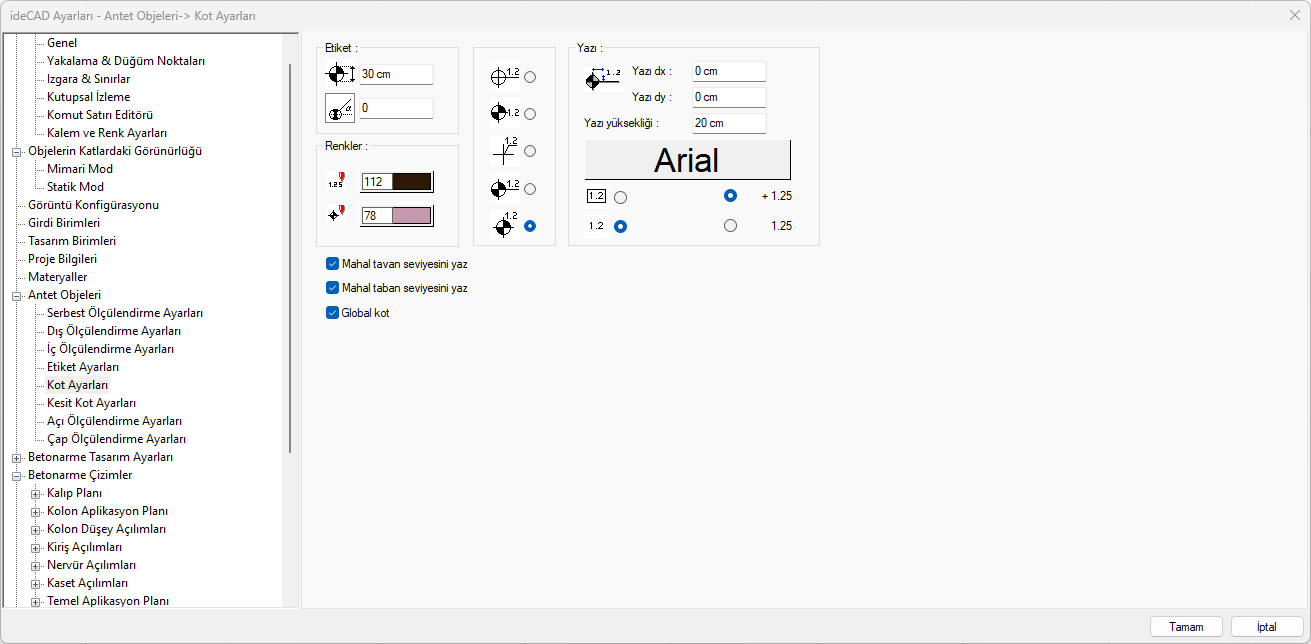
Task: Cancel the dialog with İptal
Action: coord(1267,627)
